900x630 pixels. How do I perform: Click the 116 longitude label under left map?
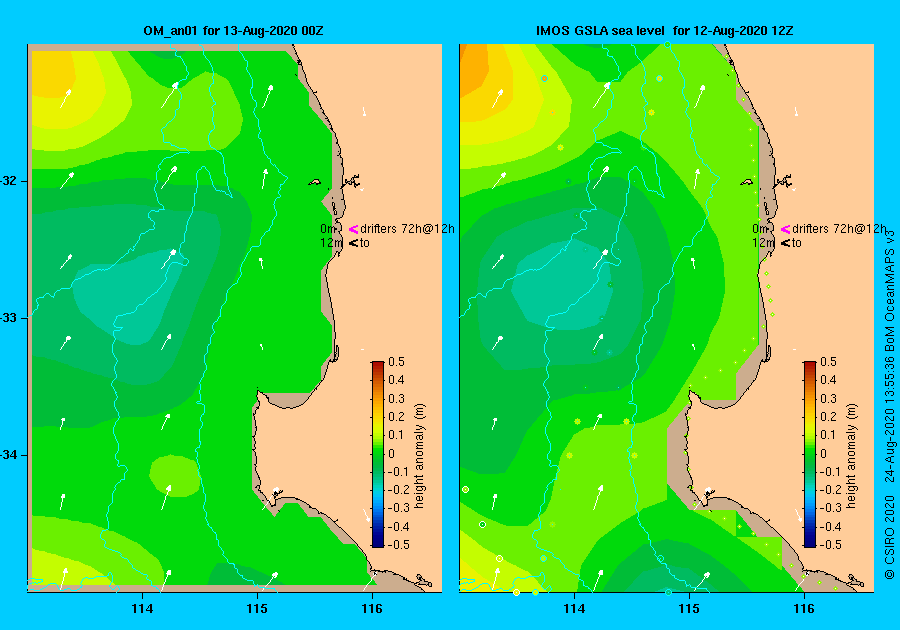[372, 609]
